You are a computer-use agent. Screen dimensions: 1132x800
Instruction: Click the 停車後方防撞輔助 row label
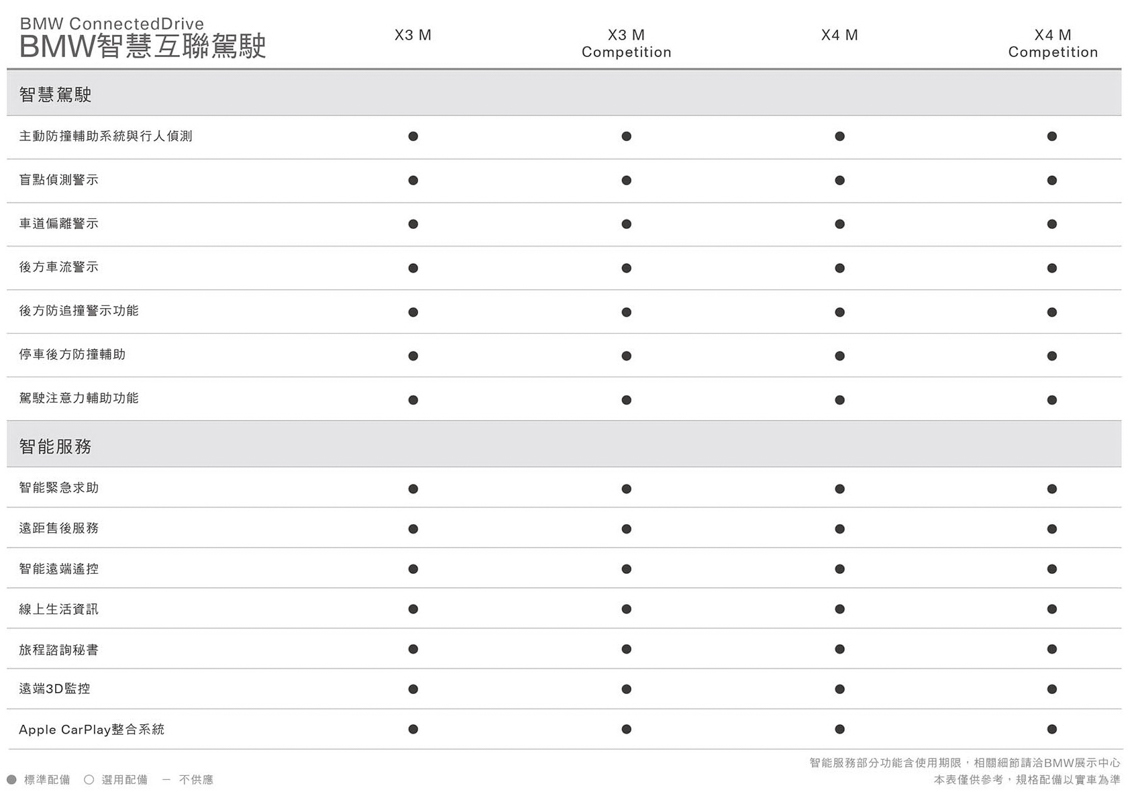72,355
